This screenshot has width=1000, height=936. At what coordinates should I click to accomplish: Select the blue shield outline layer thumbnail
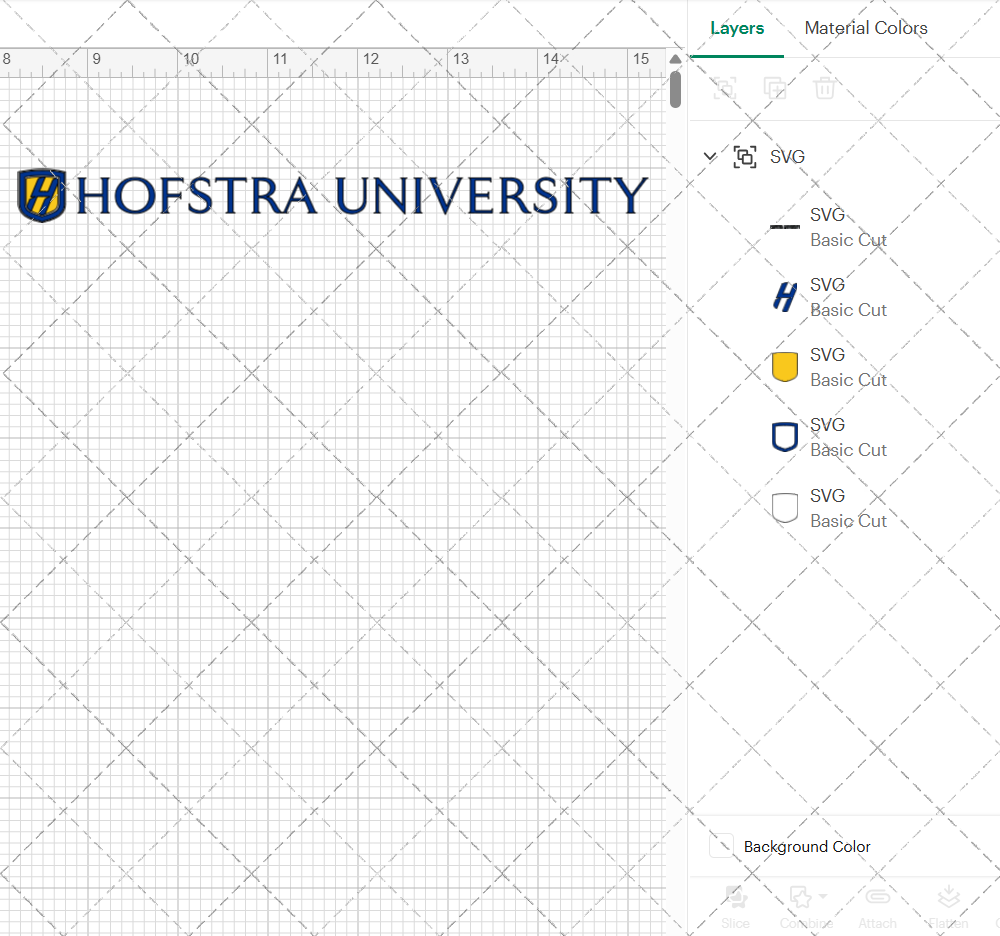785,437
